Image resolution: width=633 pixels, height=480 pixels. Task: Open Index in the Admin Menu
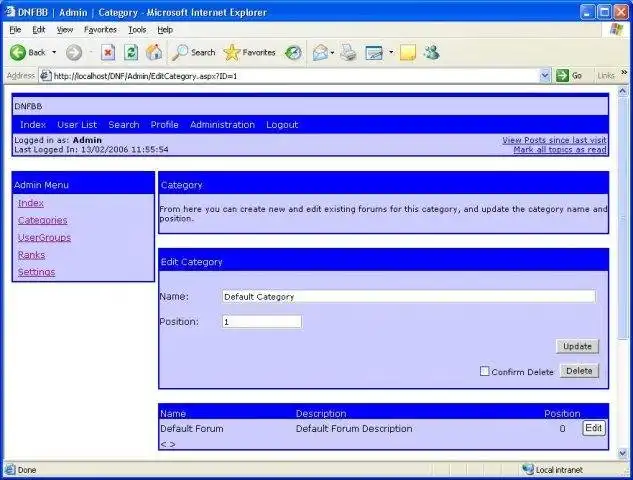[x=31, y=203]
